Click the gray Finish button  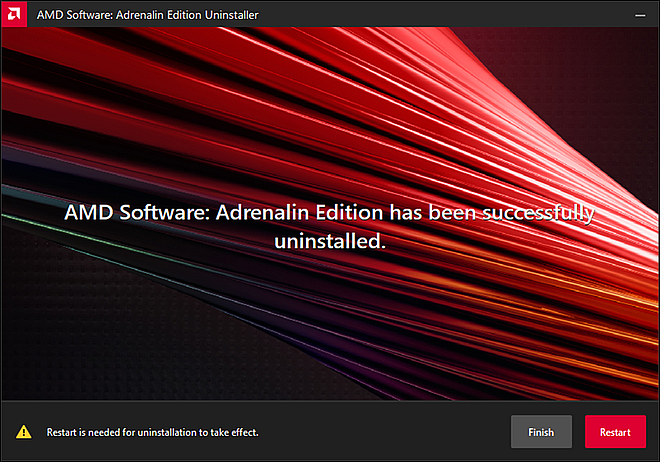pos(541,432)
